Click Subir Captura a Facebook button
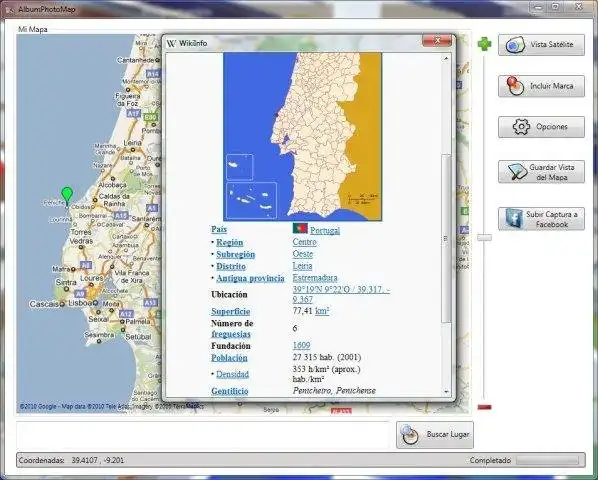 (x=541, y=219)
